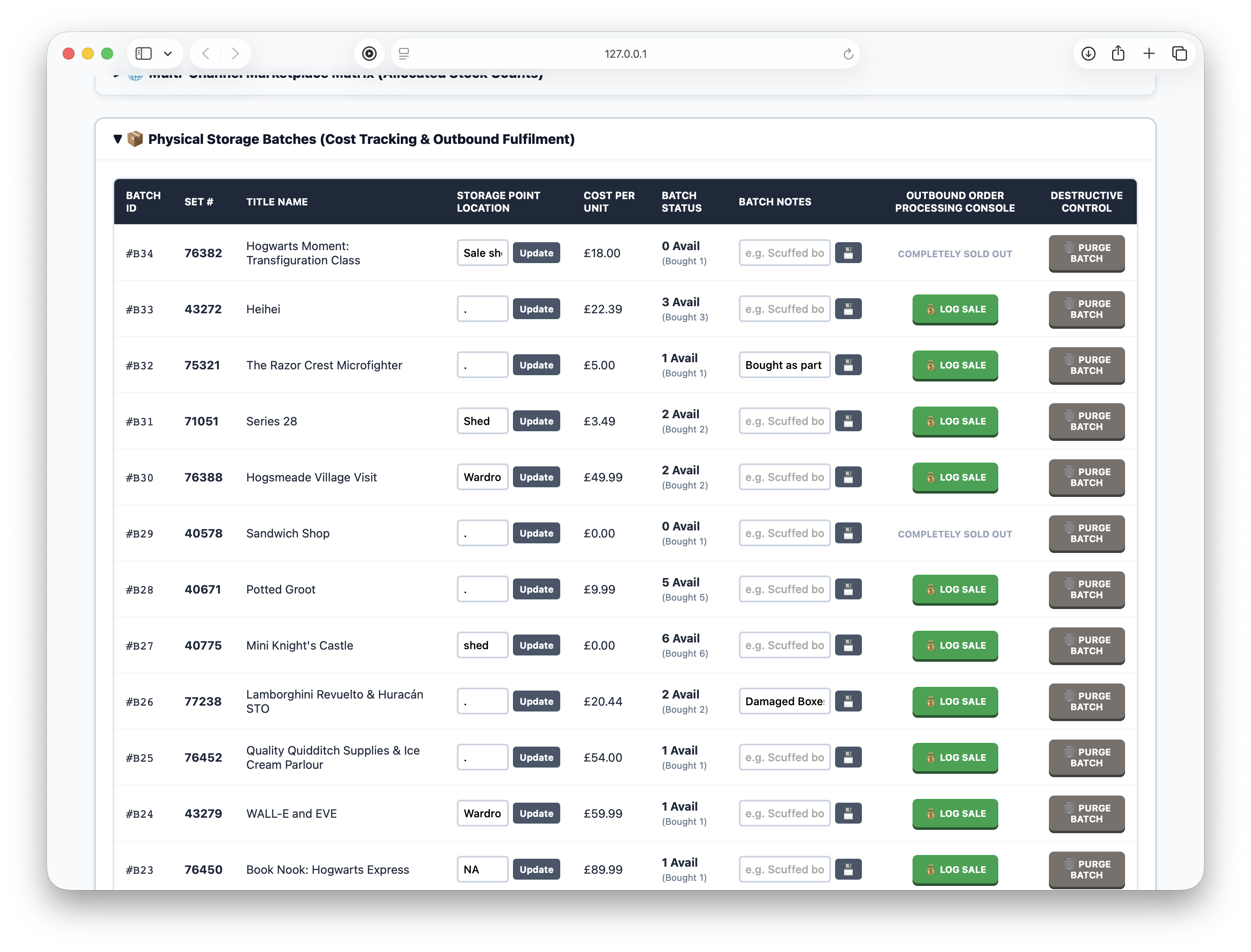Open sidebar options dropdown chevron
Screen dimensions: 1251x952
coord(168,54)
